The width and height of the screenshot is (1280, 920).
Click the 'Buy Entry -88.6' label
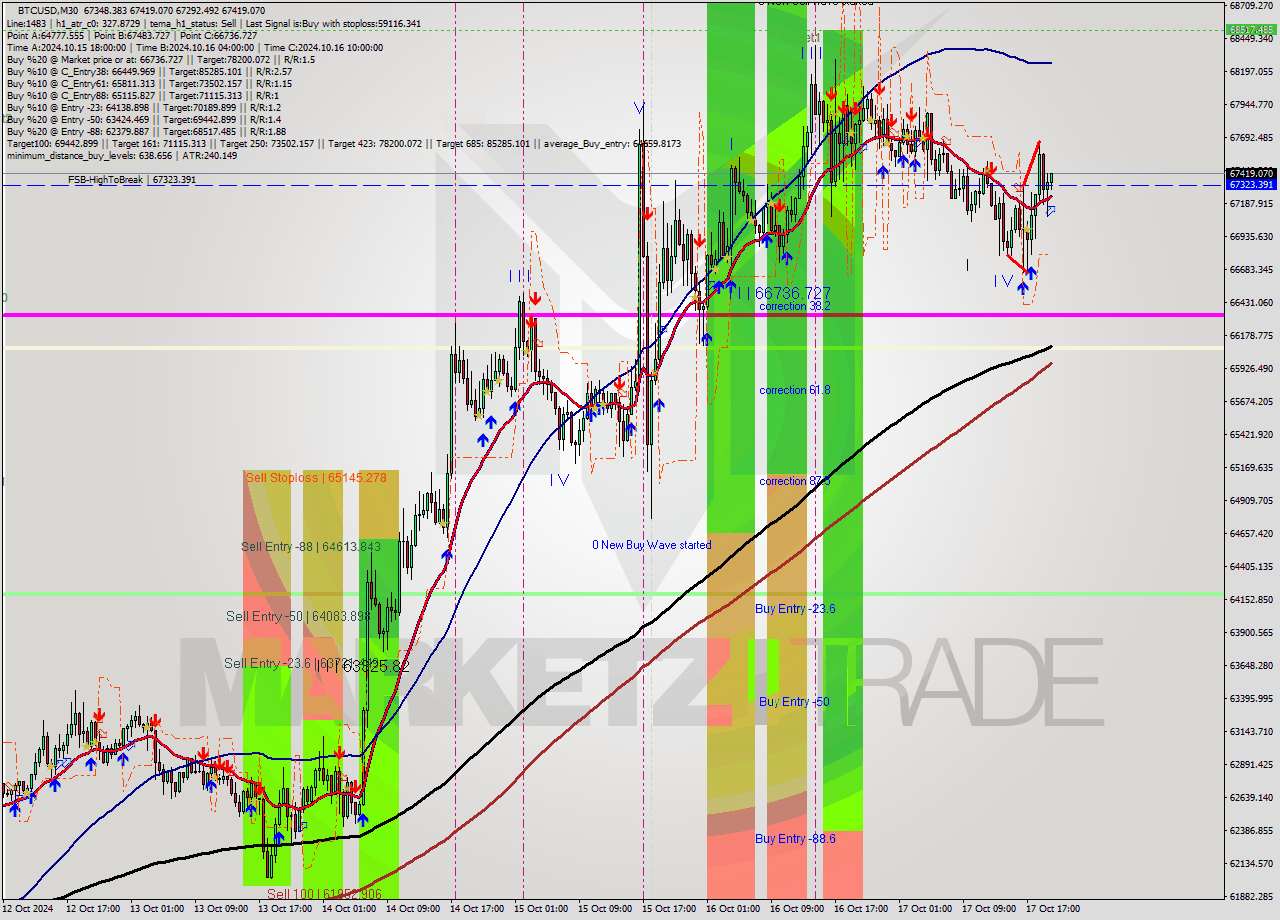point(796,839)
